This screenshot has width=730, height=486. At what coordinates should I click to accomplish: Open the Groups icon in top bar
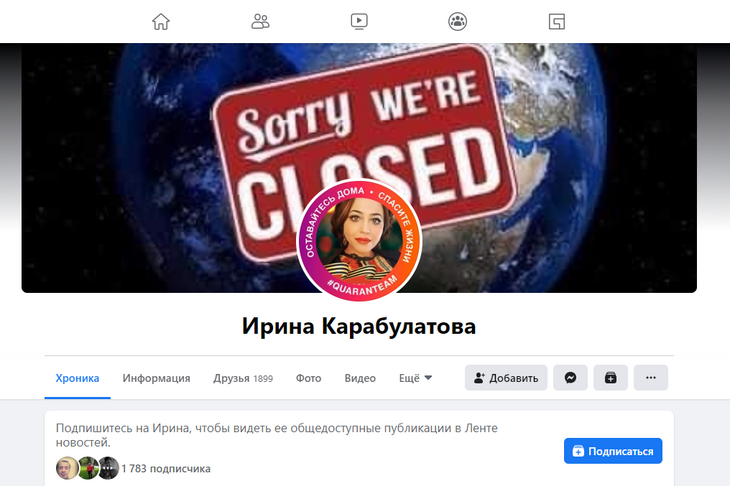[458, 21]
